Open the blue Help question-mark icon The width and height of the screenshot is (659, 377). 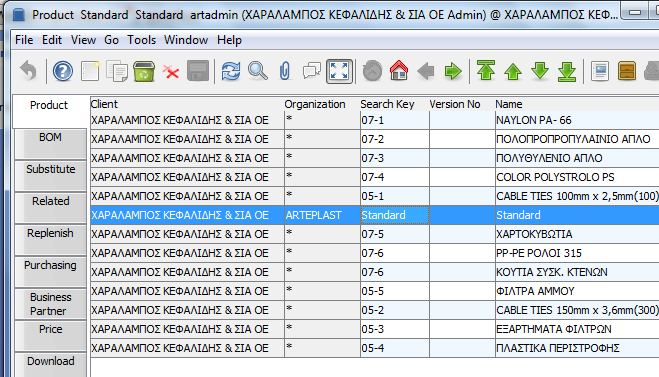tap(63, 71)
